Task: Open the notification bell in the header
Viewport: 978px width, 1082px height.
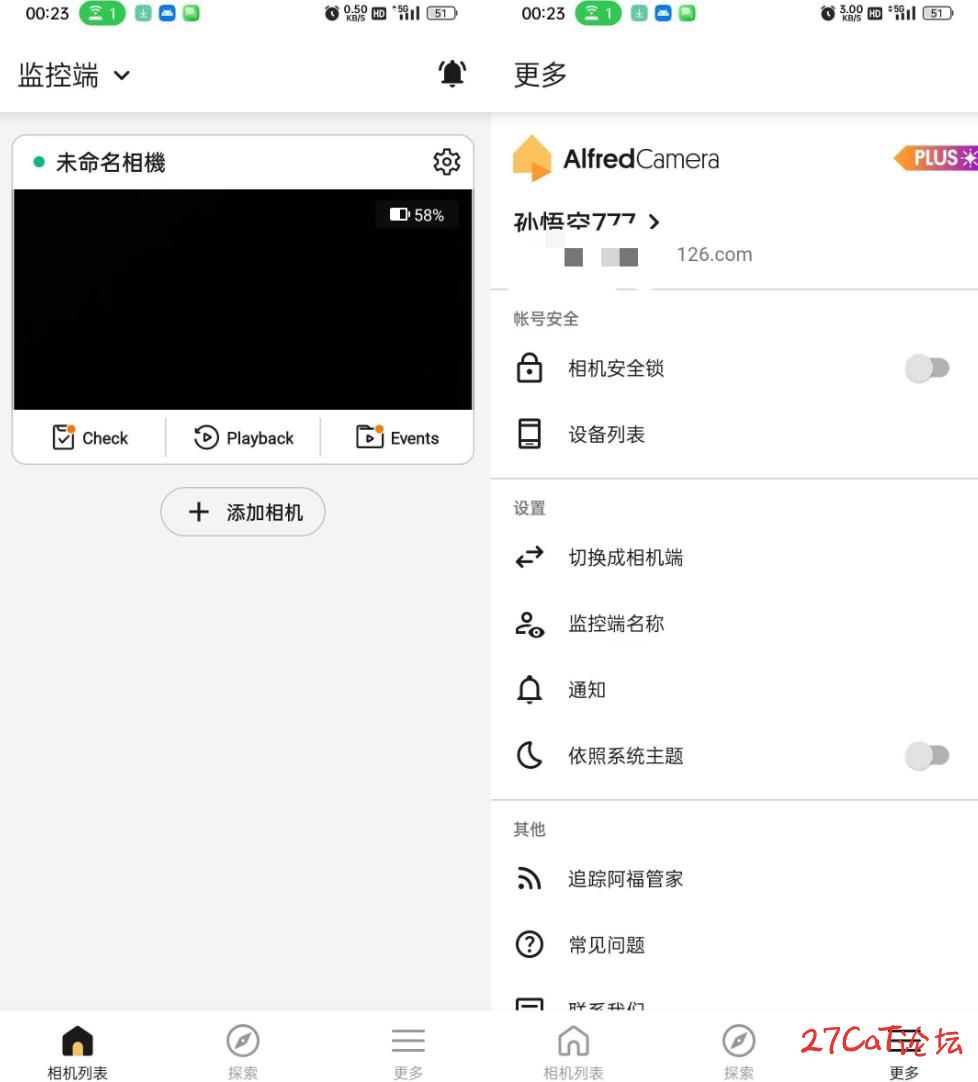Action: point(452,73)
